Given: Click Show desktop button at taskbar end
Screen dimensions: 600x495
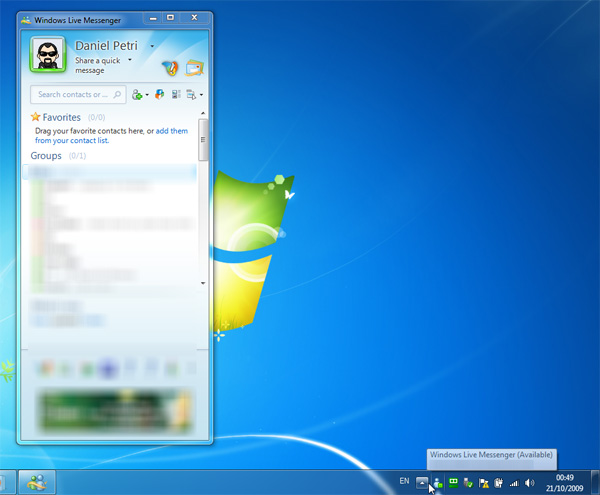Looking at the screenshot, I should pos(595,482).
